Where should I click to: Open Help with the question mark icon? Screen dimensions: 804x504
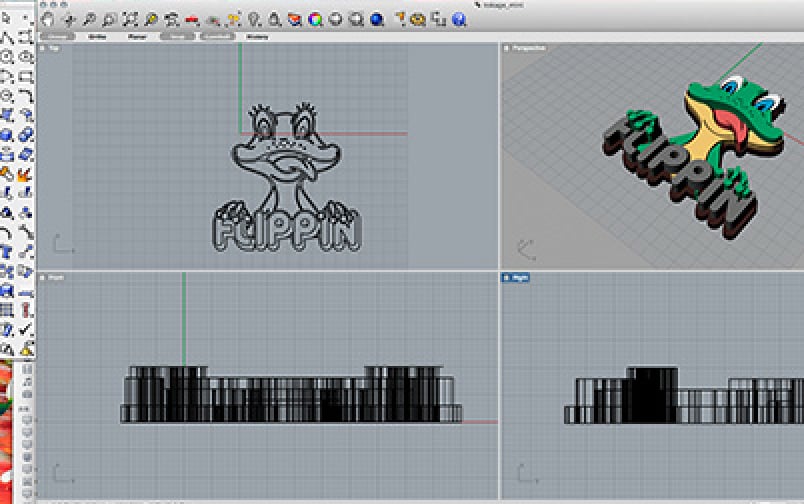pos(459,18)
